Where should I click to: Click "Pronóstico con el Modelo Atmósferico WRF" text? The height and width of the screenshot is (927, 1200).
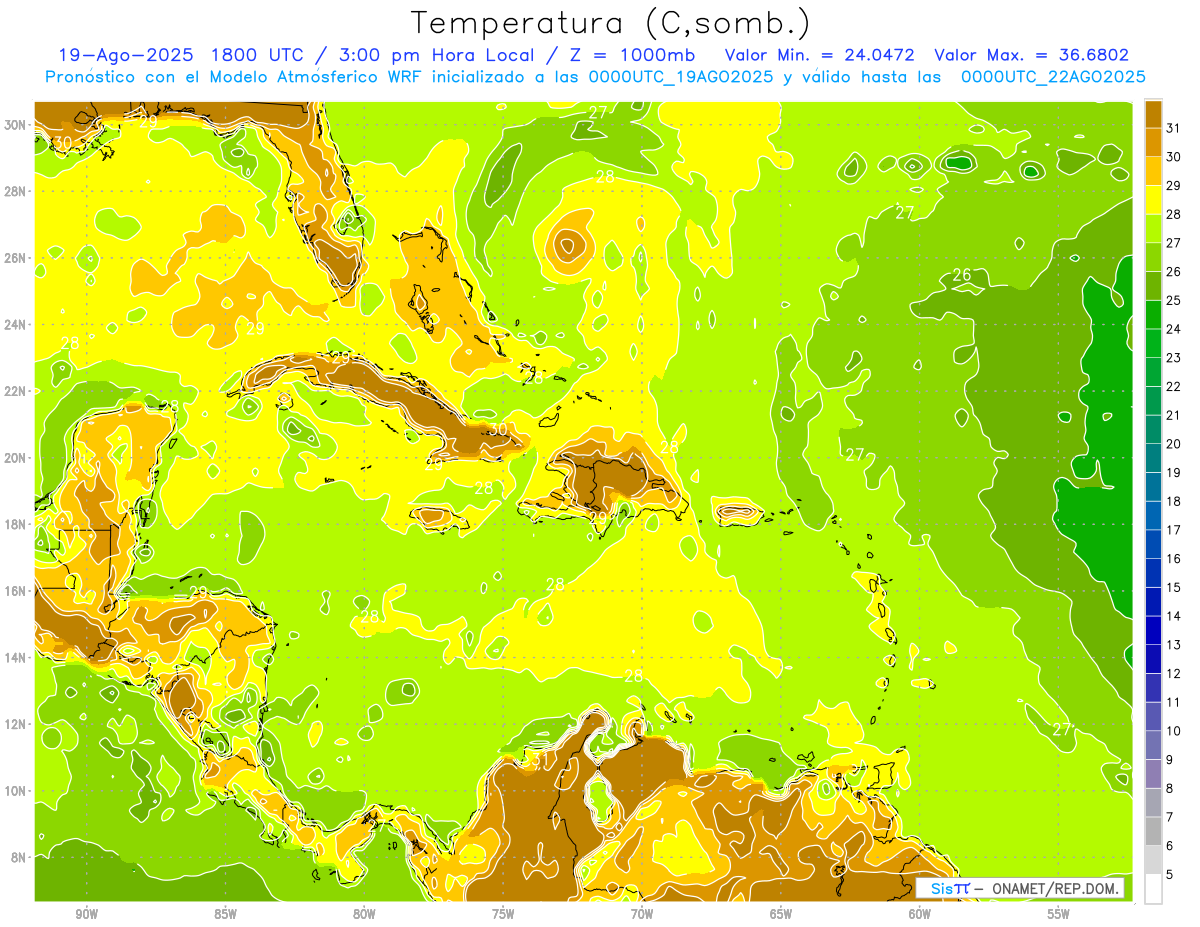(235, 77)
